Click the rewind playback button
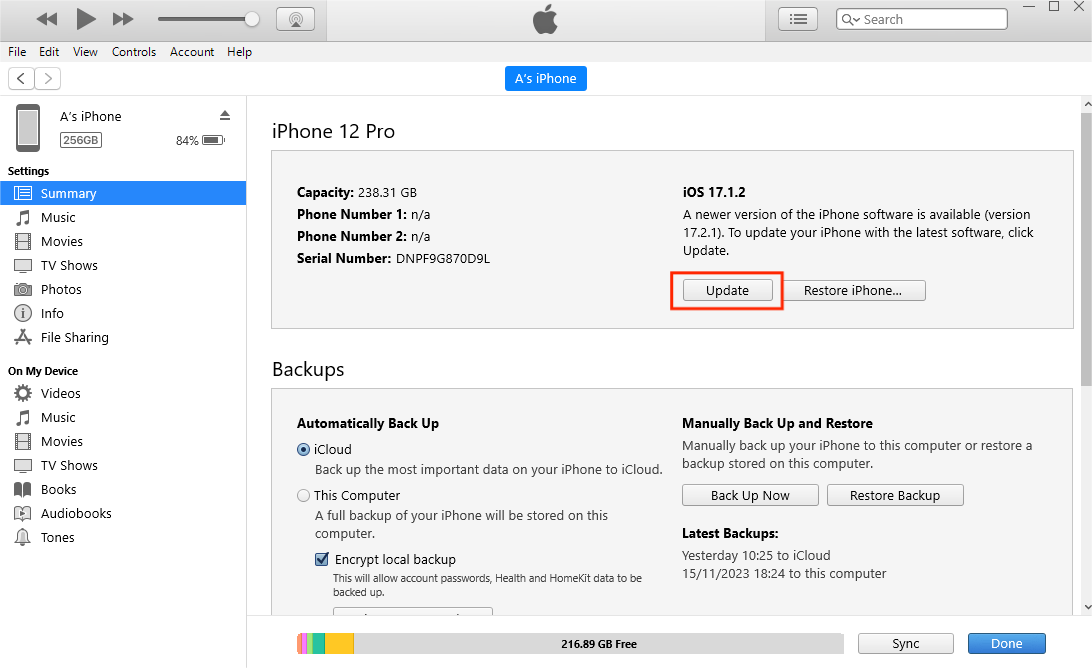The height and width of the screenshot is (668, 1092). 47,19
